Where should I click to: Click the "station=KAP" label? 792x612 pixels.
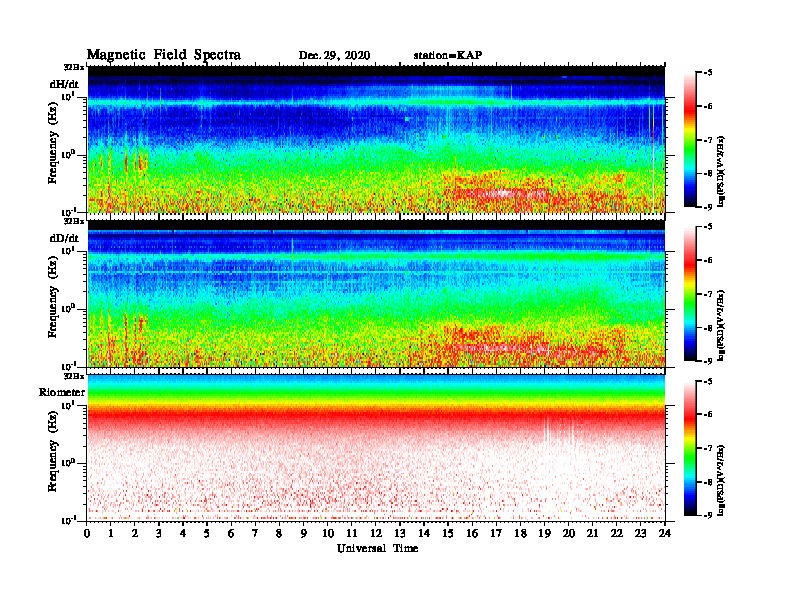click(448, 55)
